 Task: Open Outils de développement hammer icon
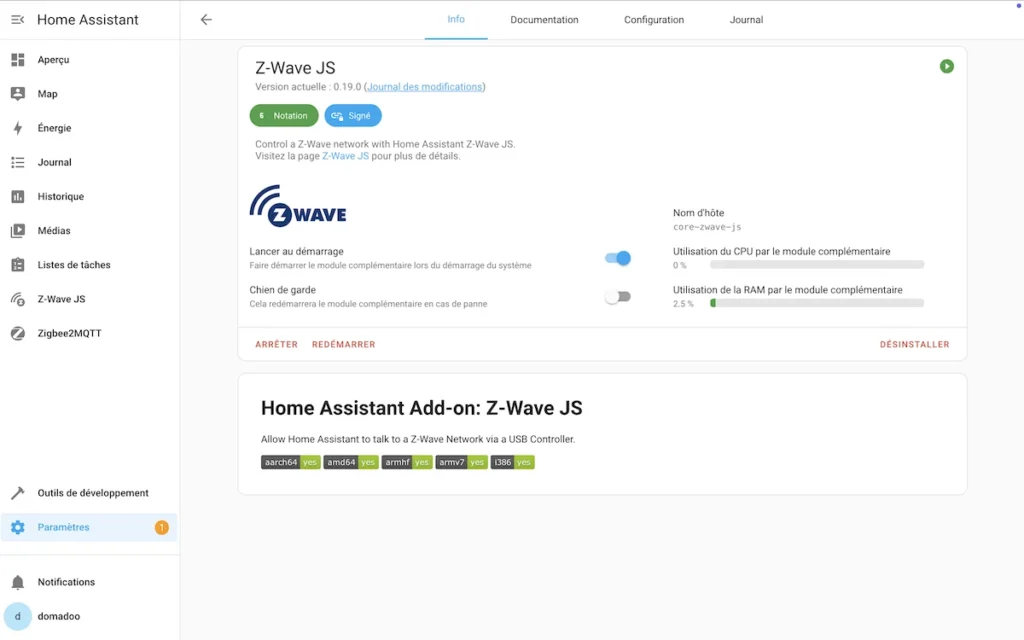18,492
